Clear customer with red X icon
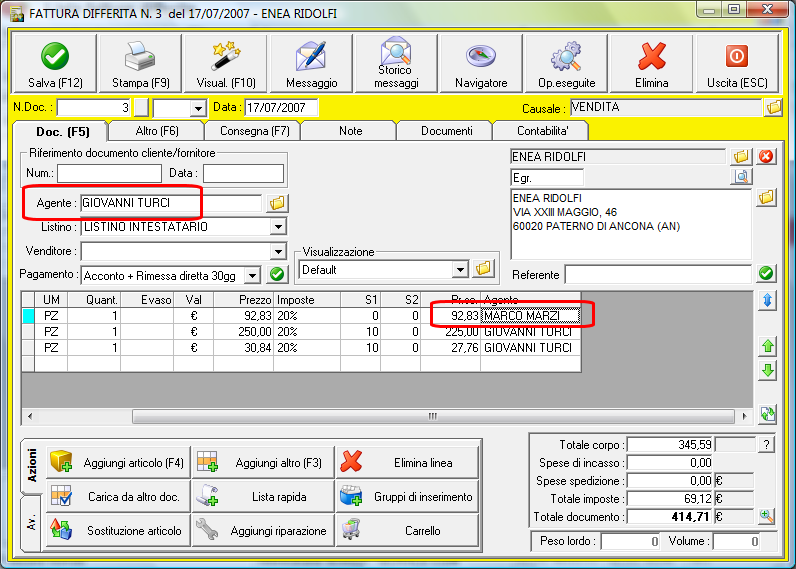 click(766, 156)
